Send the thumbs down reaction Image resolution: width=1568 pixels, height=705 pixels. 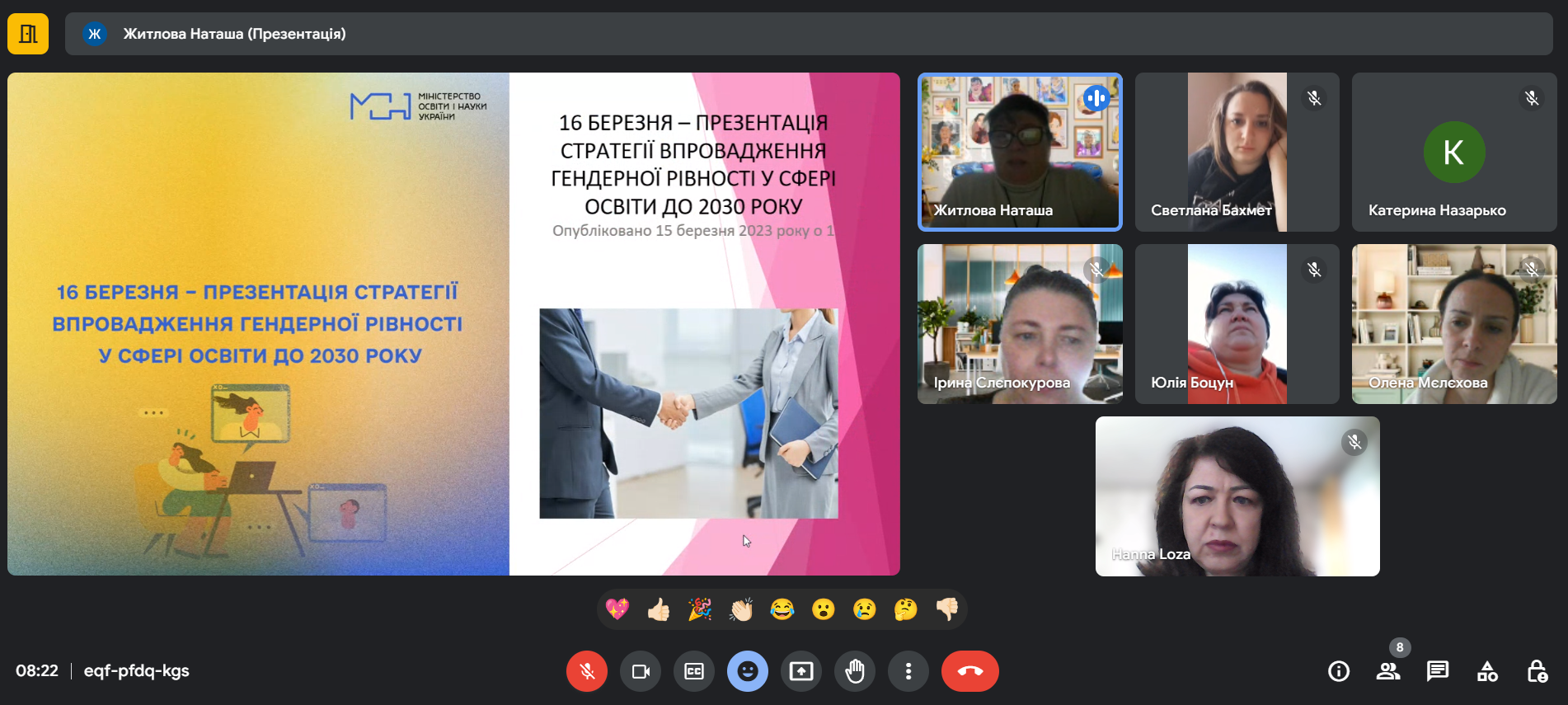coord(947,609)
